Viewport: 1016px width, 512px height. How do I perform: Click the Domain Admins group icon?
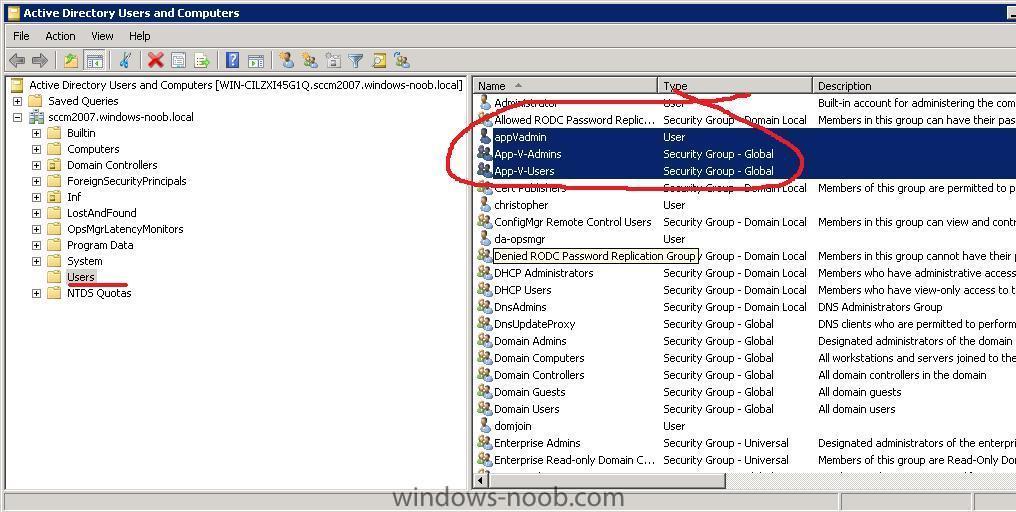click(x=485, y=341)
